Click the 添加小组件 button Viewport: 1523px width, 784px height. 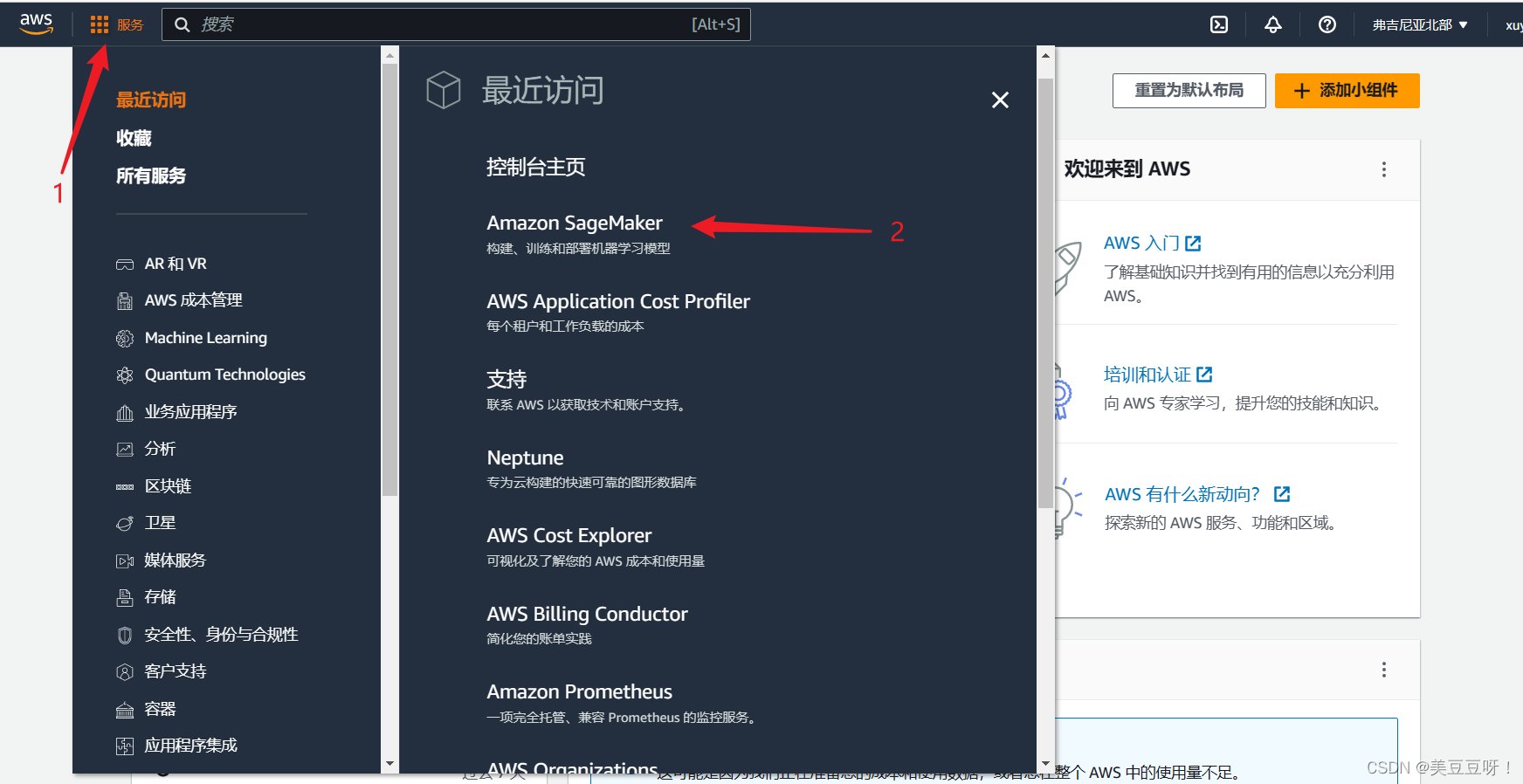click(x=1347, y=91)
